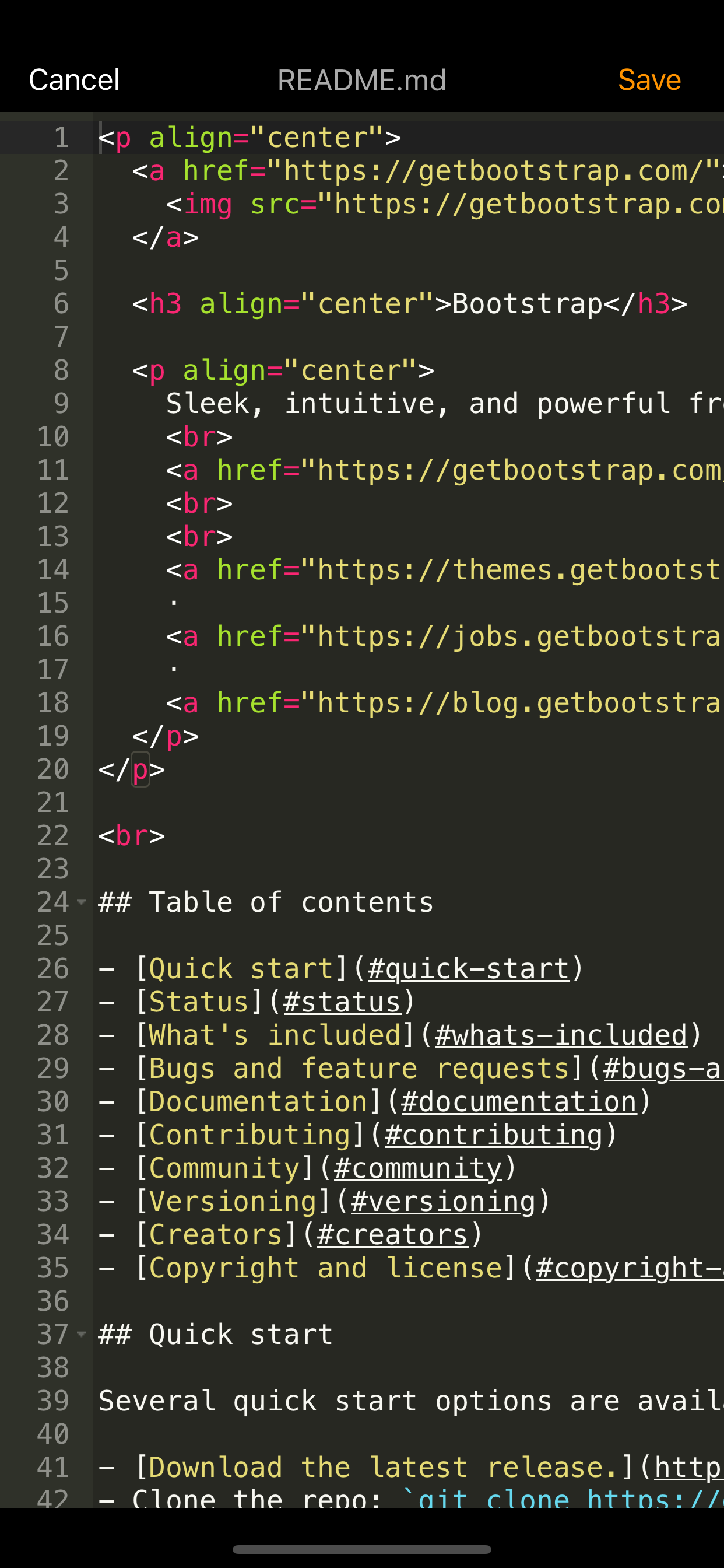Click the [Bugs and feature requests] label
The height and width of the screenshot is (1568, 724).
(x=359, y=1069)
